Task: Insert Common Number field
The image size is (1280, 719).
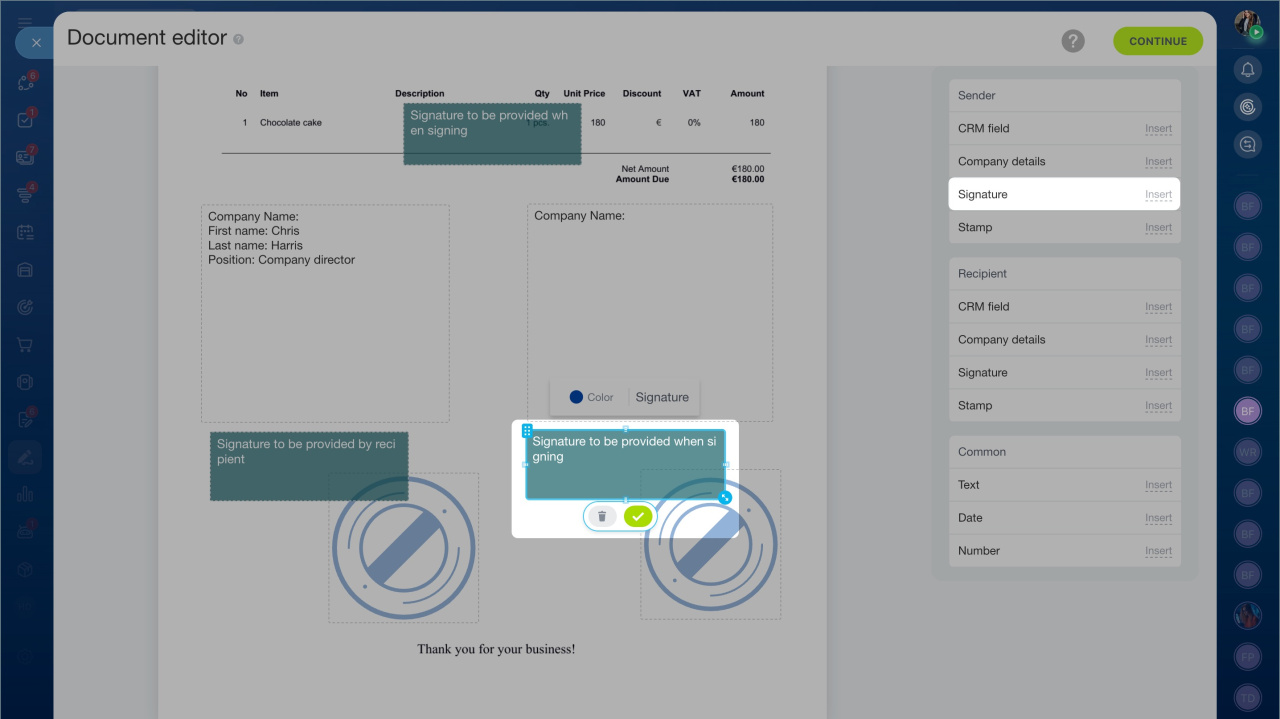Action: pos(1158,551)
